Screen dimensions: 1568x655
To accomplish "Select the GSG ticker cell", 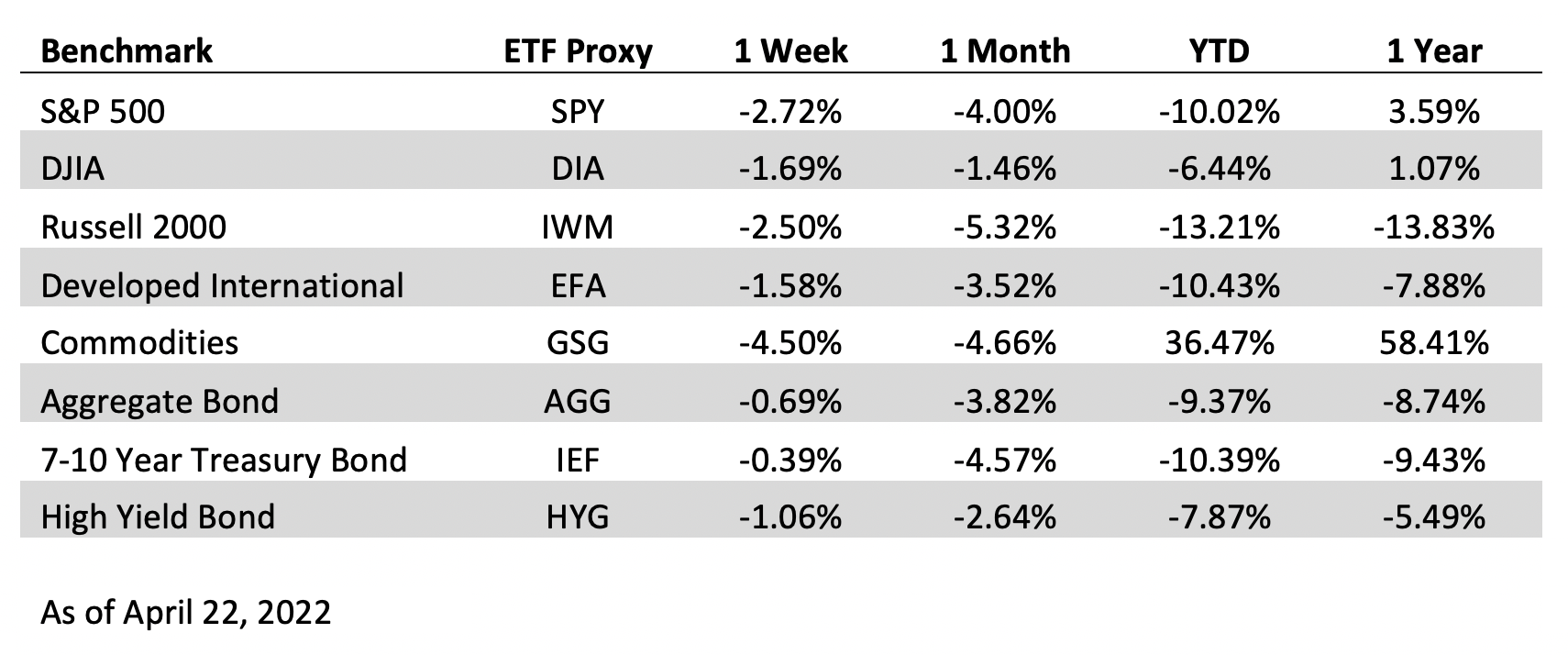I will (x=578, y=343).
